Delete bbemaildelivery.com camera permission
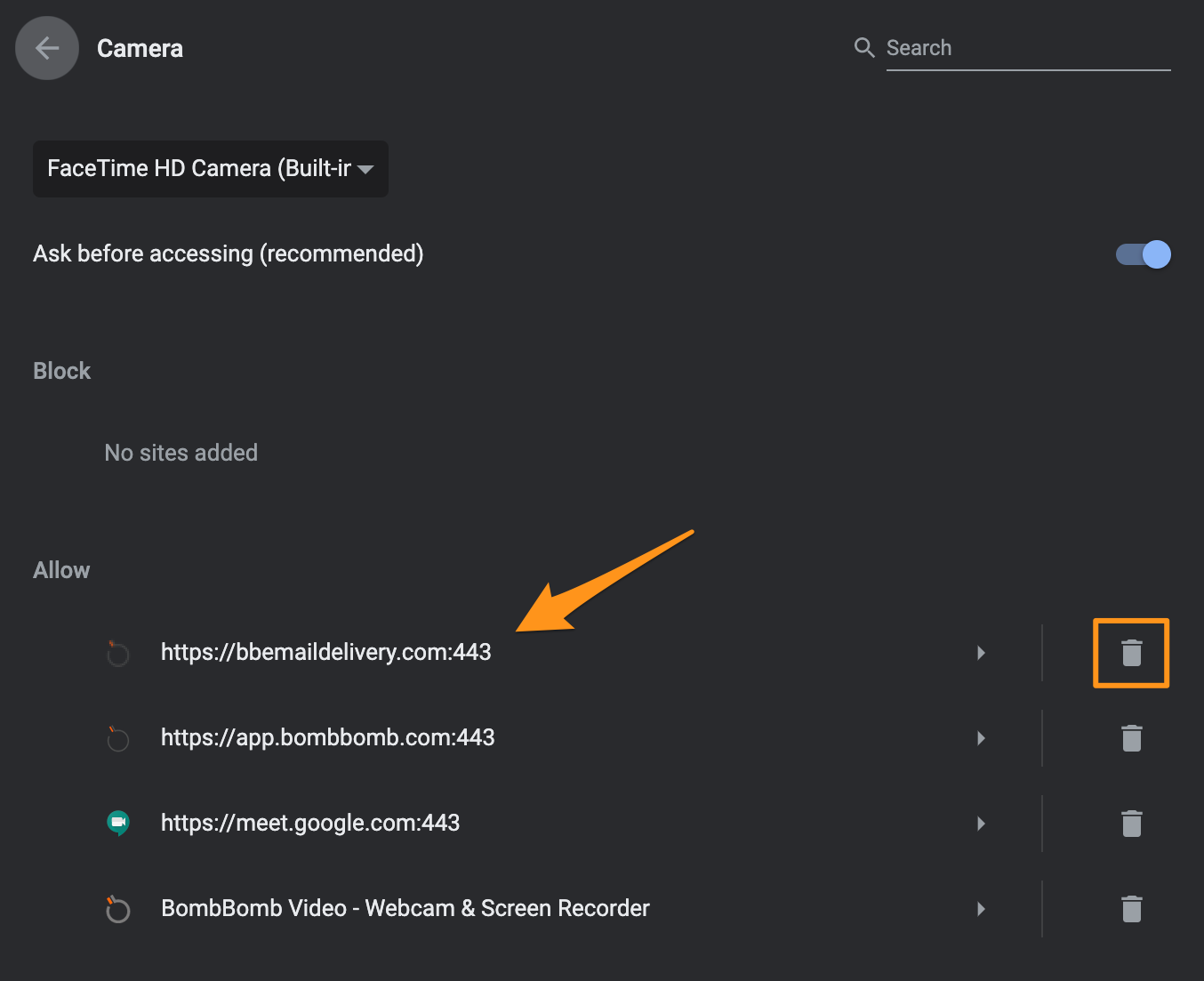The width and height of the screenshot is (1204, 981). (1131, 653)
